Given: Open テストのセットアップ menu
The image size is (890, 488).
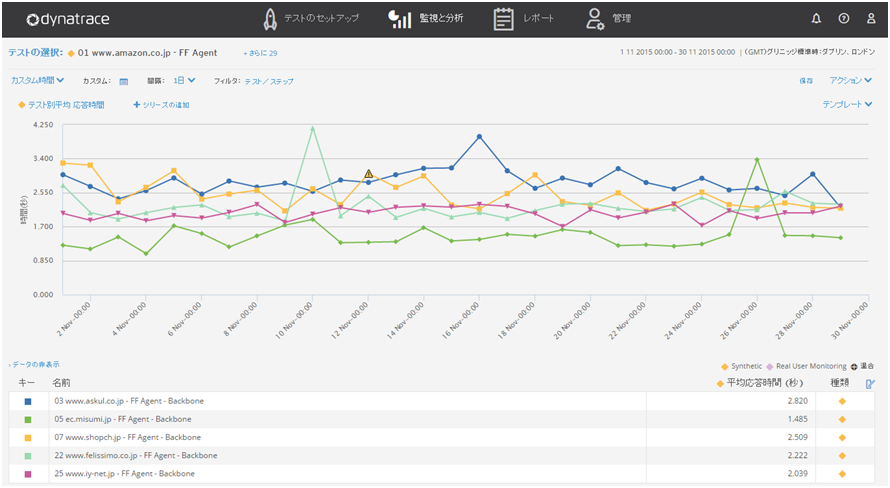Looking at the screenshot, I should click(321, 18).
